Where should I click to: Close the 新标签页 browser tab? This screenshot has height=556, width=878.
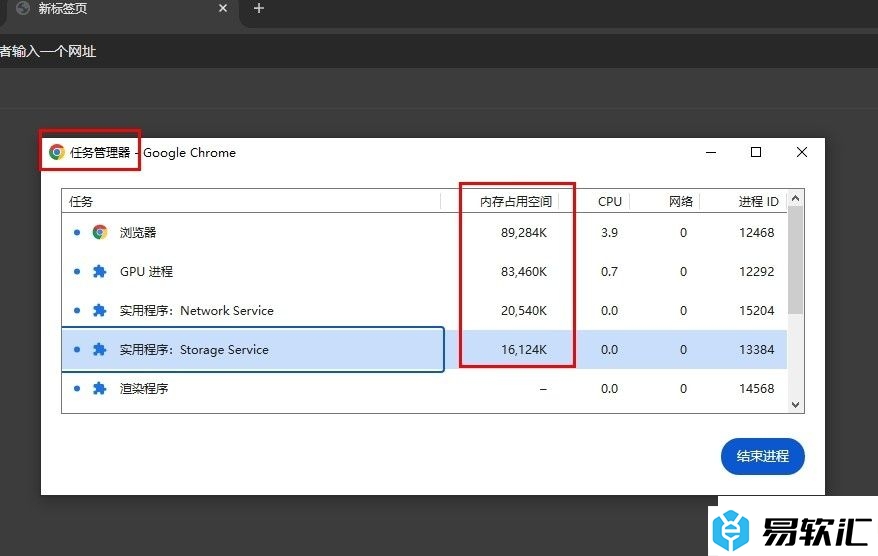point(223,8)
